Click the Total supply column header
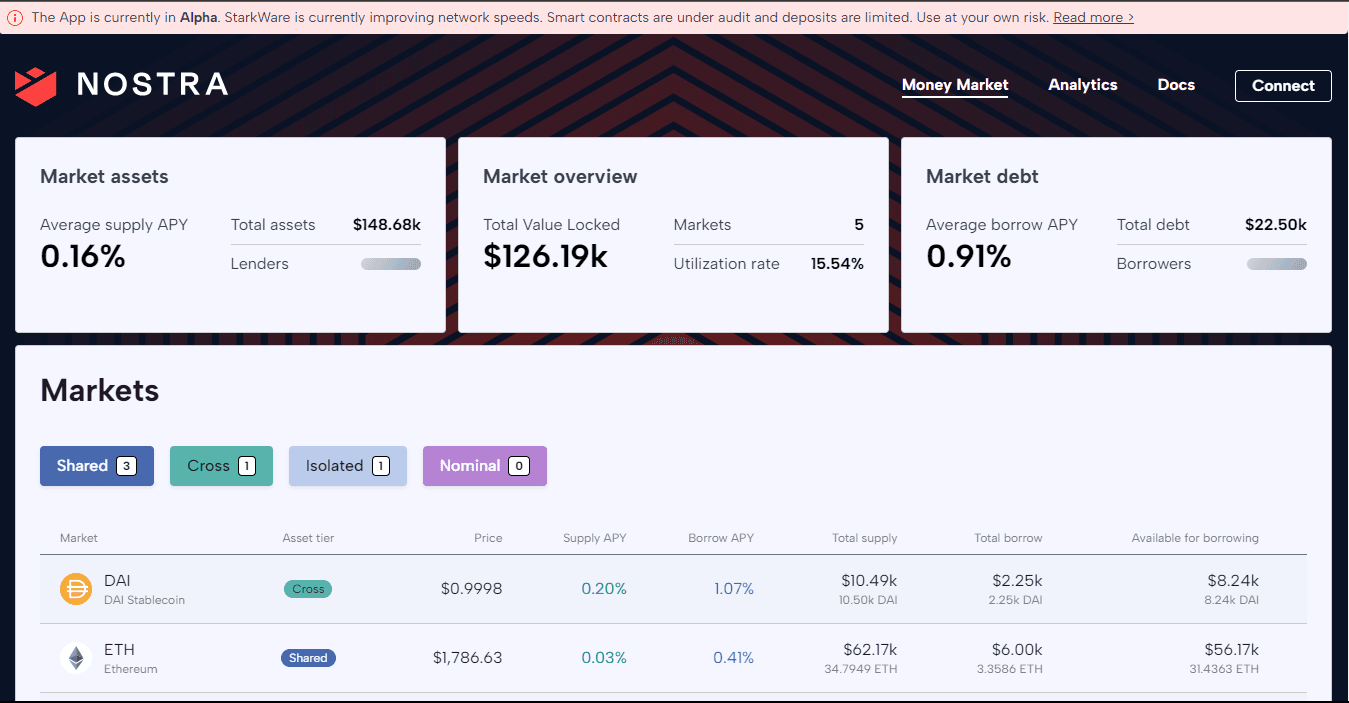 (x=865, y=538)
